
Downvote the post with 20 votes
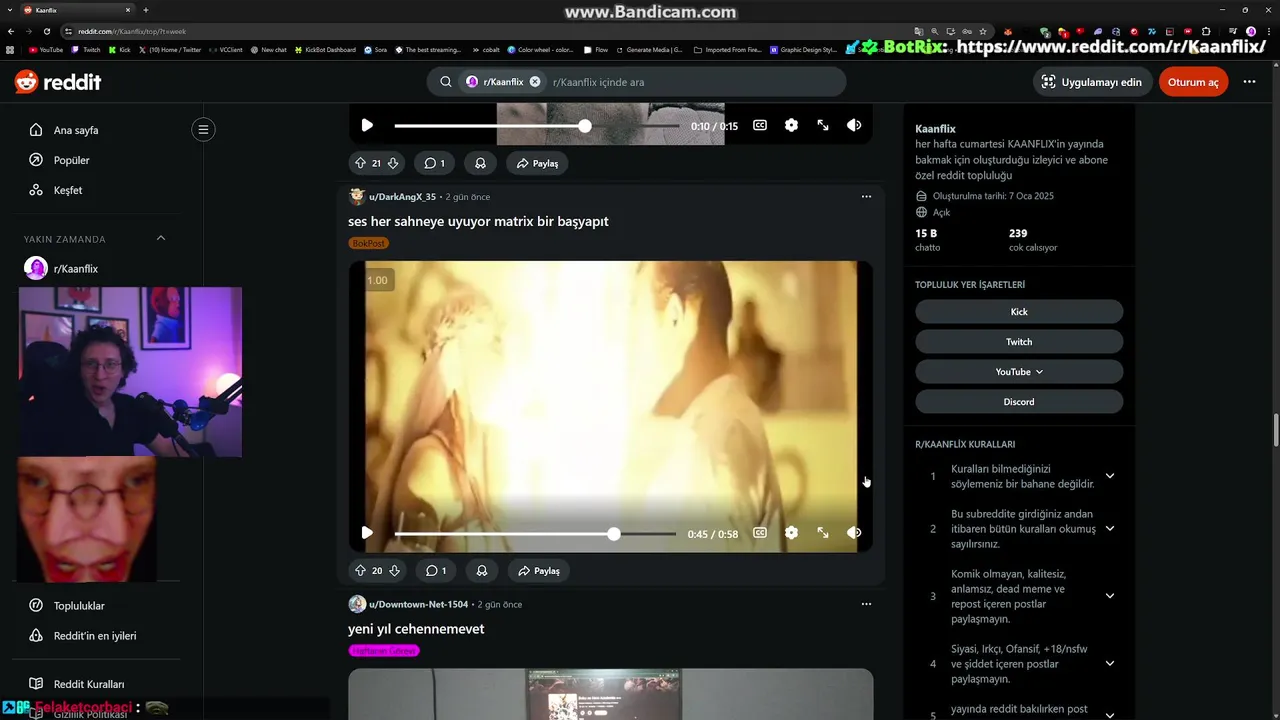[394, 571]
